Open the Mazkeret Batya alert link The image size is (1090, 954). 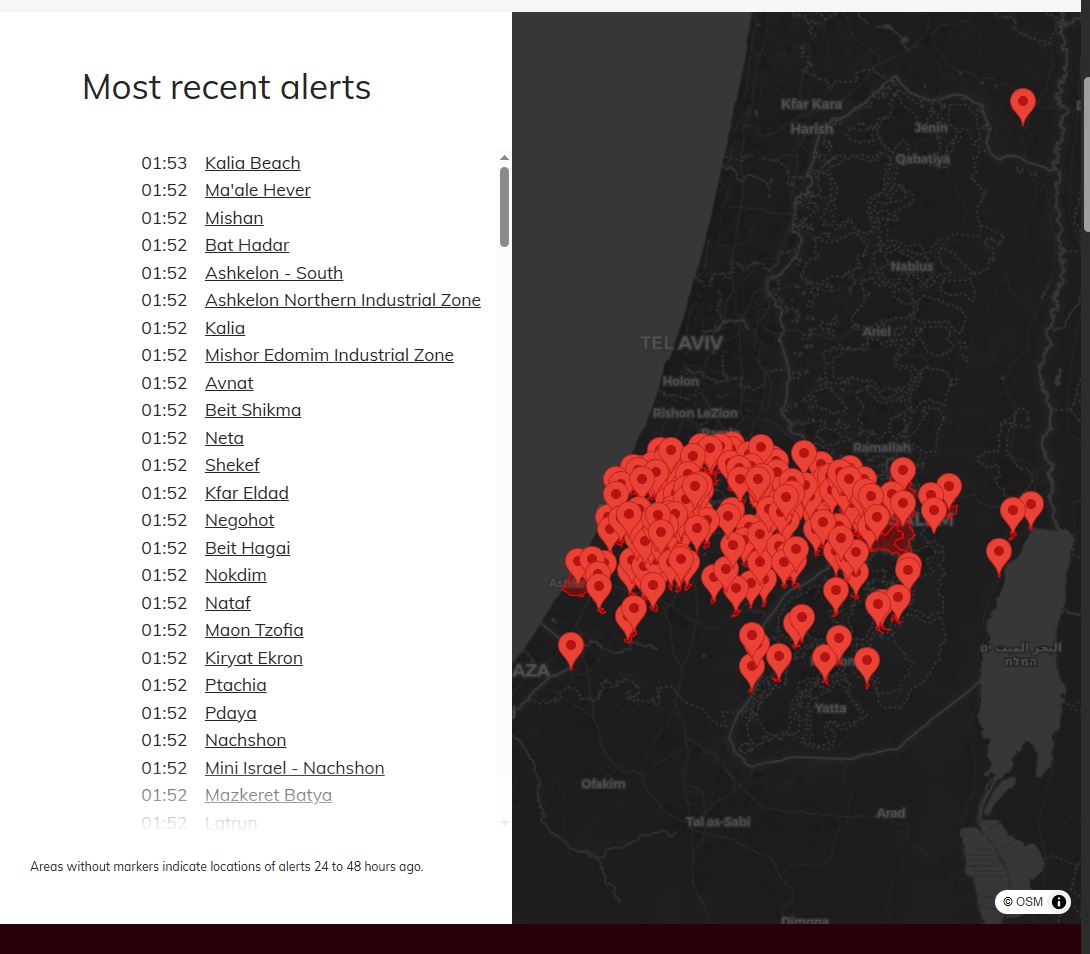click(x=268, y=795)
